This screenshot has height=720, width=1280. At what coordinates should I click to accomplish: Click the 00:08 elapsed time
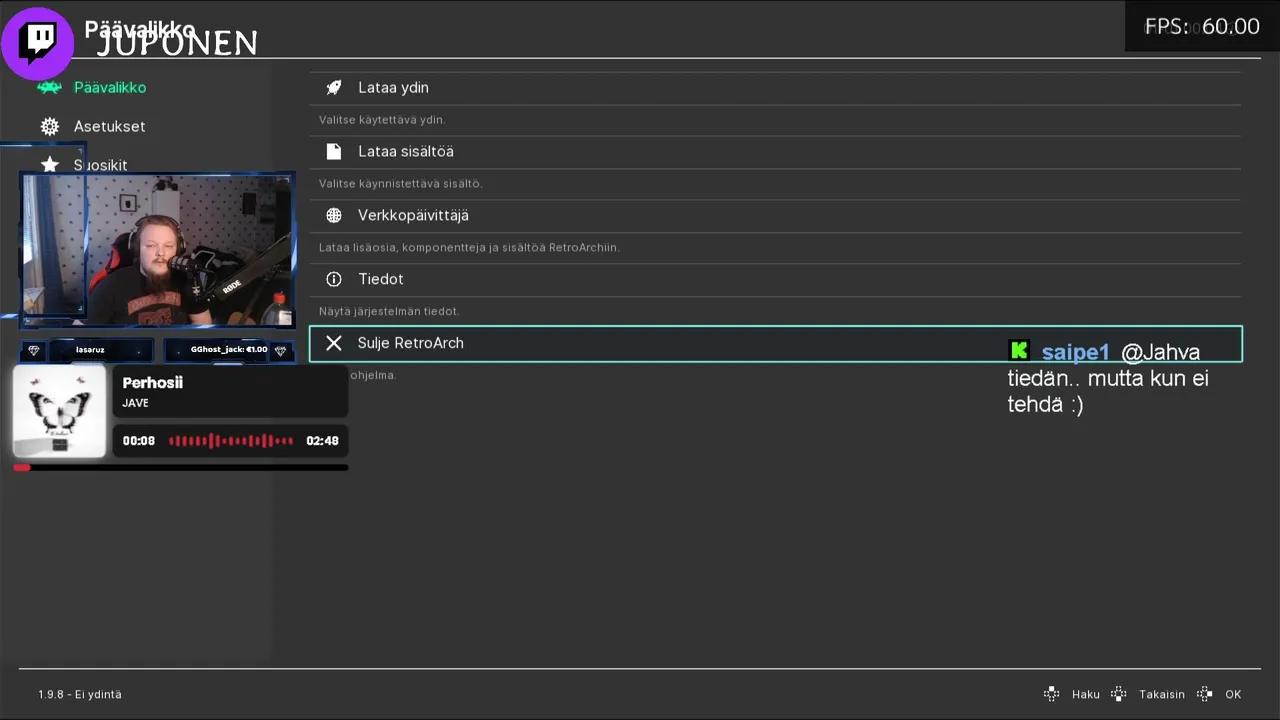[139, 441]
